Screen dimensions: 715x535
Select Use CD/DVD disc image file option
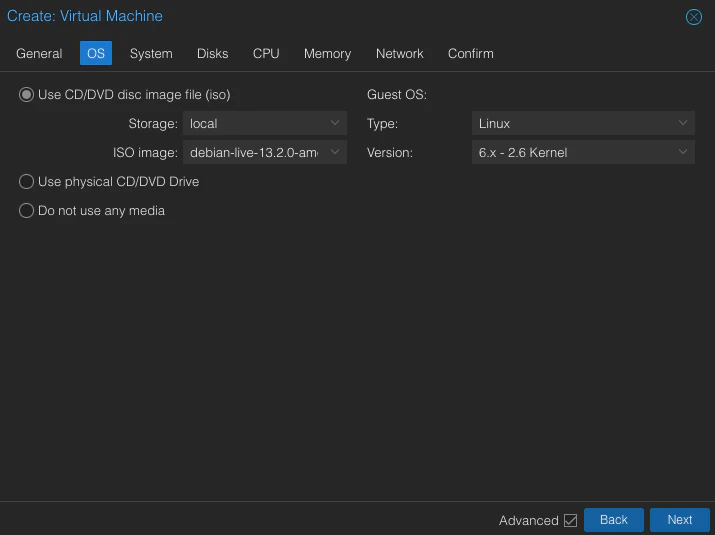click(26, 95)
